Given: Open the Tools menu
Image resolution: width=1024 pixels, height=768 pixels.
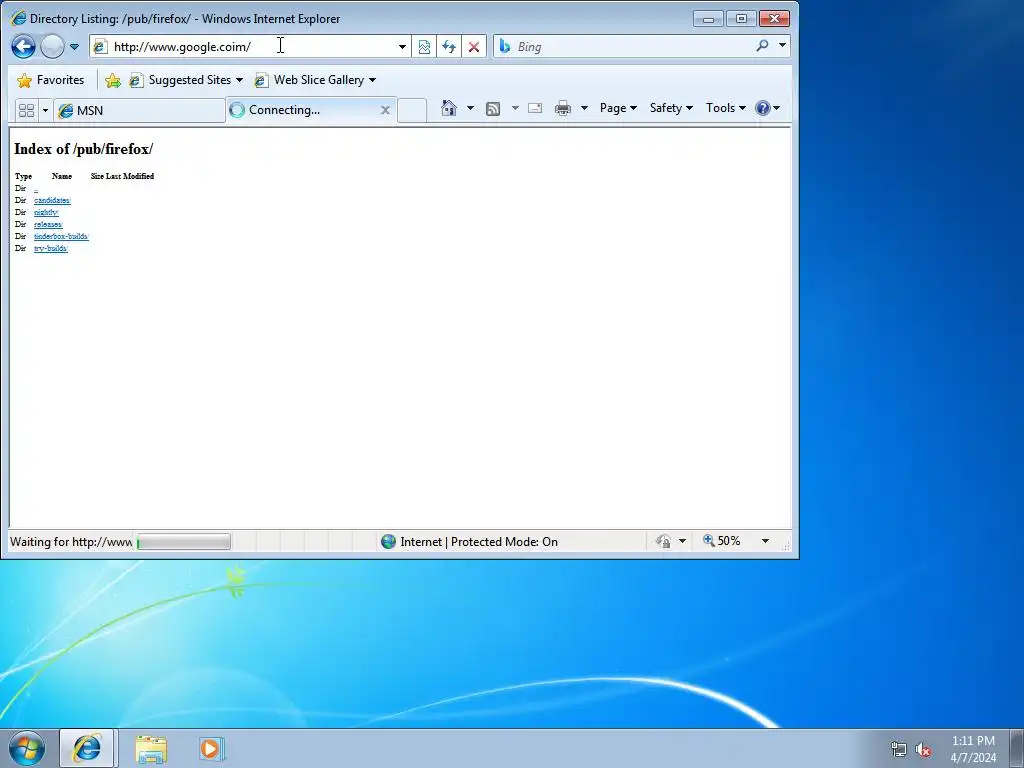Looking at the screenshot, I should click(725, 108).
